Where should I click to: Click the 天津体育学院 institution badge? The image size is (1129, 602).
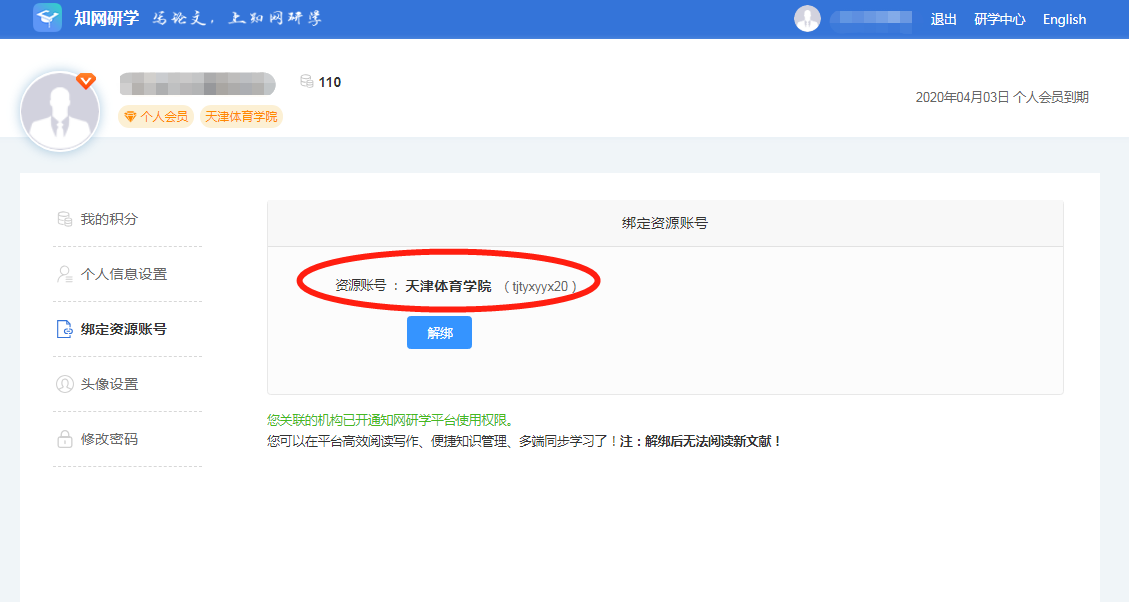click(x=241, y=117)
